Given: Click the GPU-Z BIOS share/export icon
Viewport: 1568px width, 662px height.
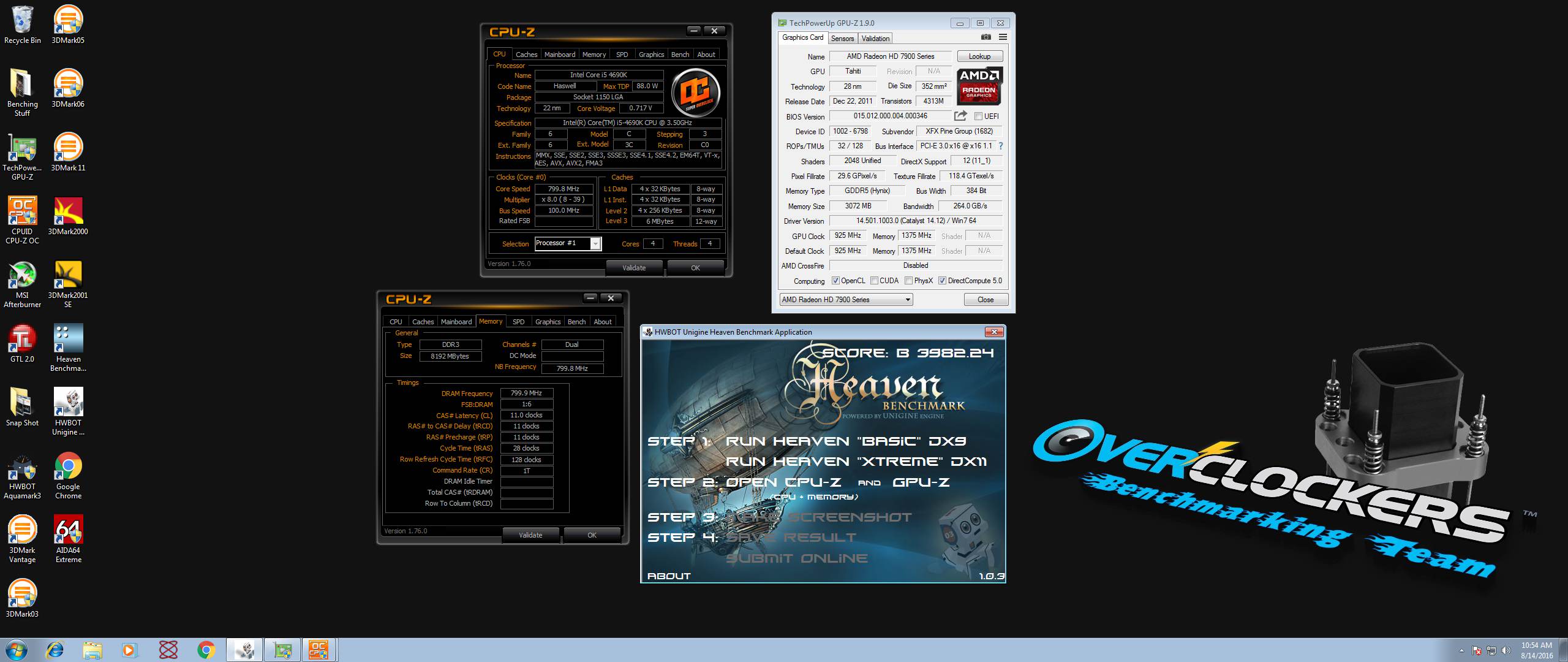Looking at the screenshot, I should click(960, 116).
